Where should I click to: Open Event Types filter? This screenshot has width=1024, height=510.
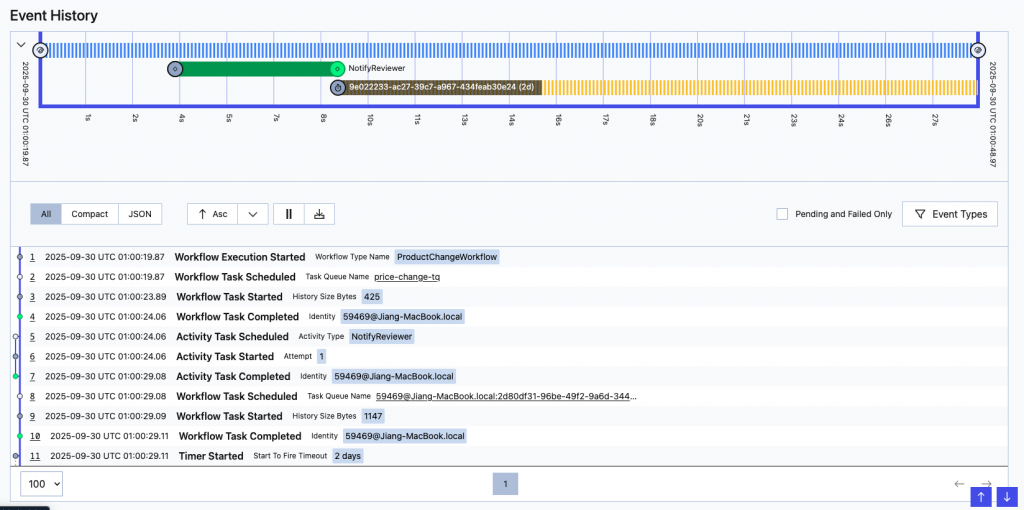coord(950,214)
